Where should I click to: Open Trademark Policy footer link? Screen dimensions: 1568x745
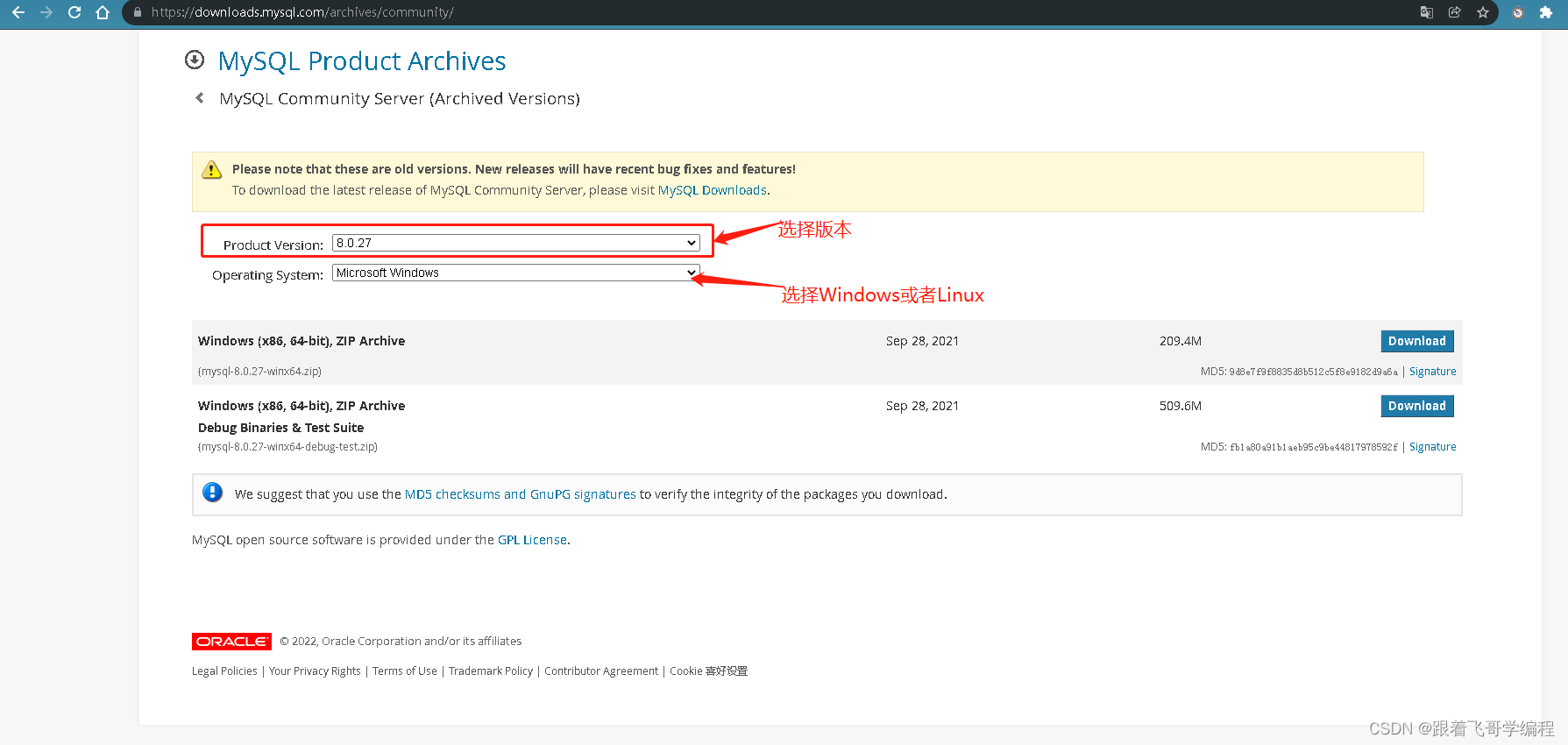[x=491, y=671]
